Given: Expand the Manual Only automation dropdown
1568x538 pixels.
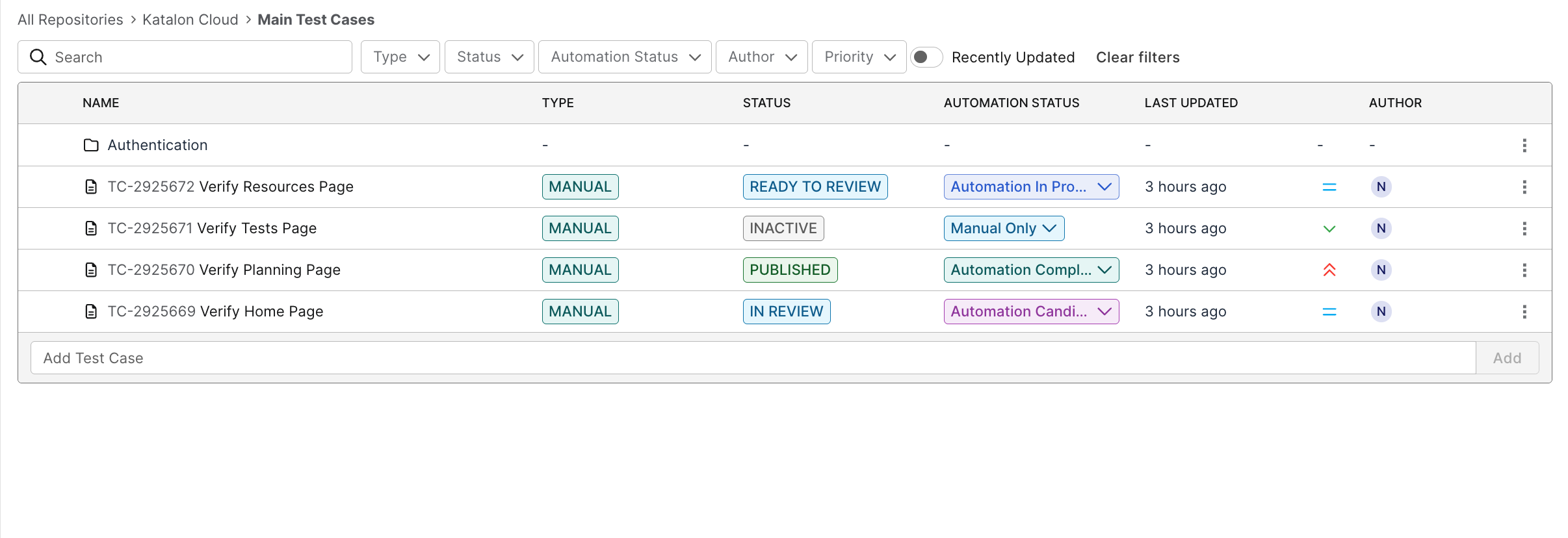Looking at the screenshot, I should coord(1004,229).
